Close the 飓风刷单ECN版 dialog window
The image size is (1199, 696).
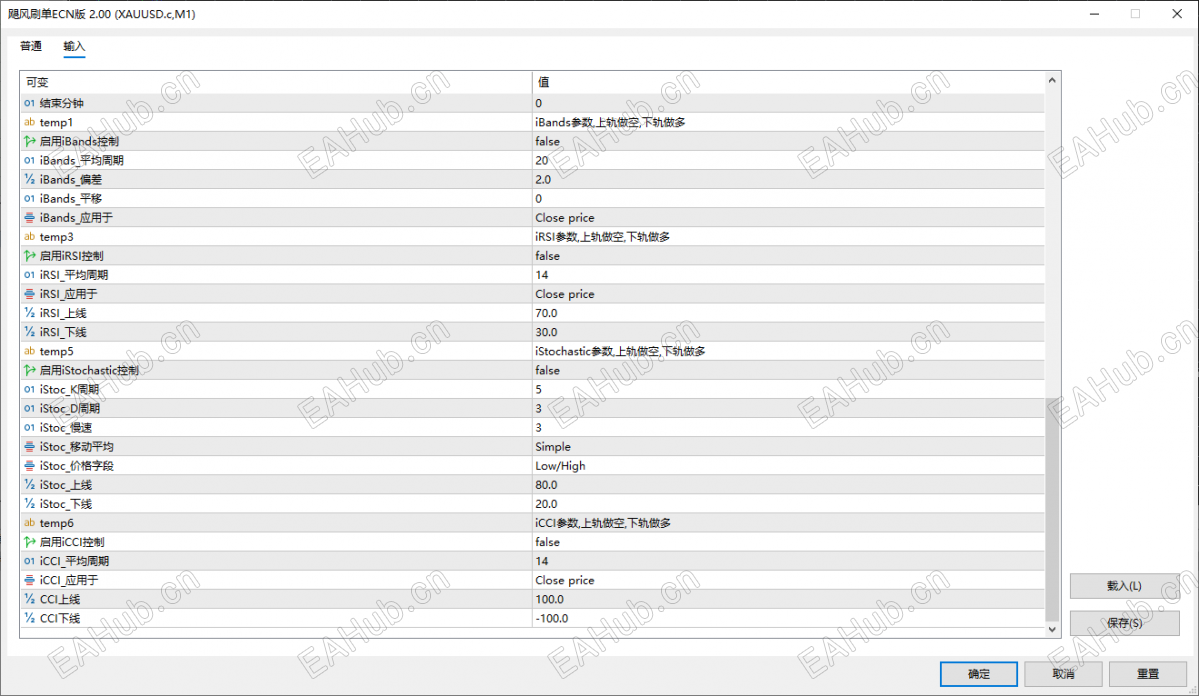click(x=1177, y=14)
